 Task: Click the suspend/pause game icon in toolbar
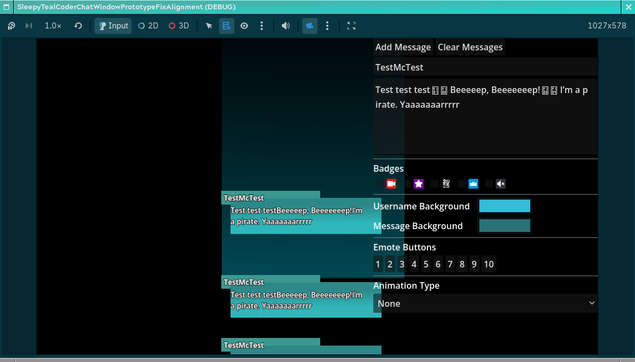coord(11,26)
